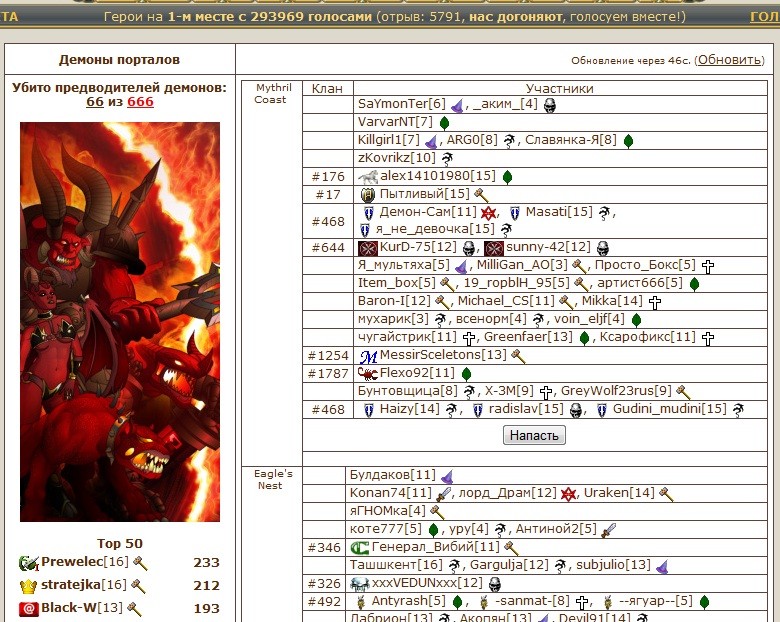
Task: Click the demons portal artwork image
Action: [x=120, y=322]
